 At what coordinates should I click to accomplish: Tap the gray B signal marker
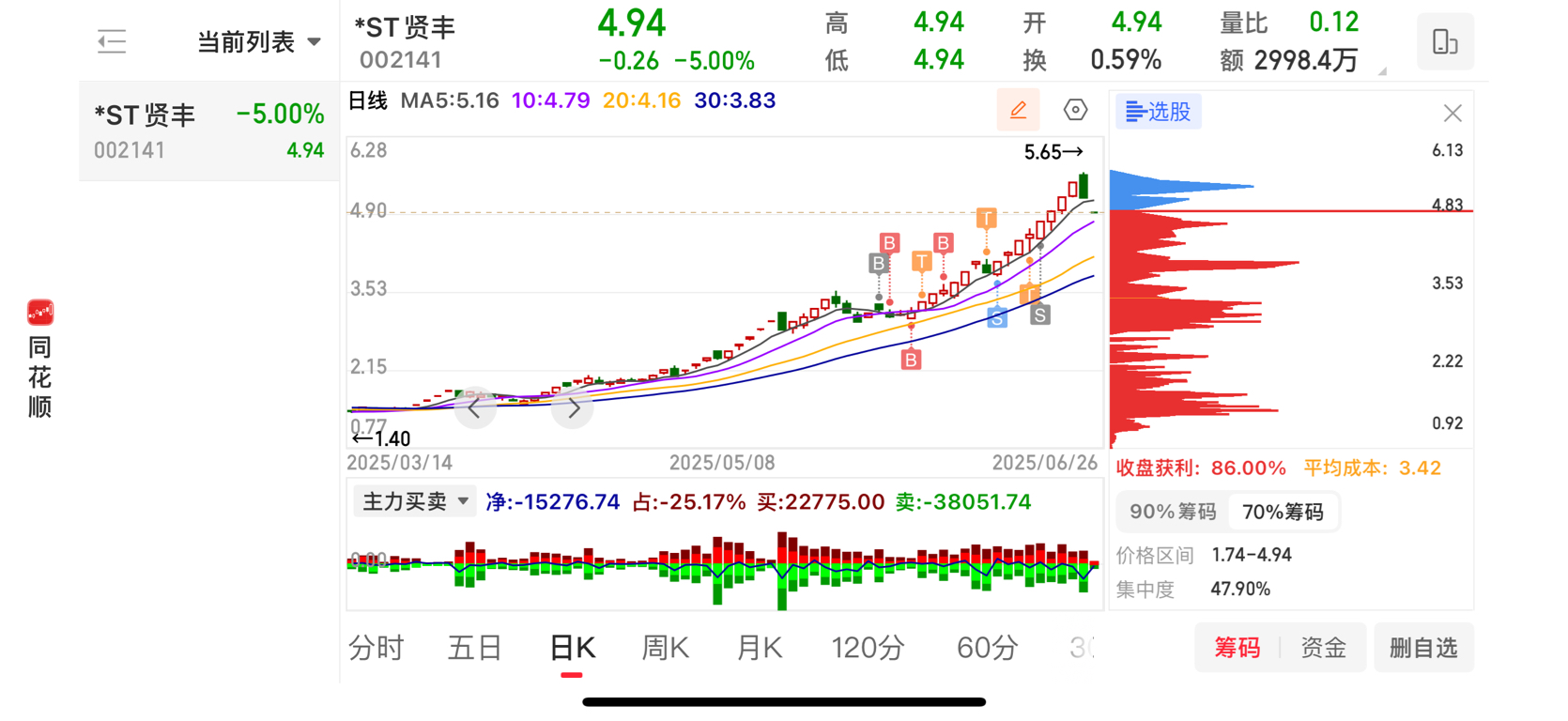(879, 263)
